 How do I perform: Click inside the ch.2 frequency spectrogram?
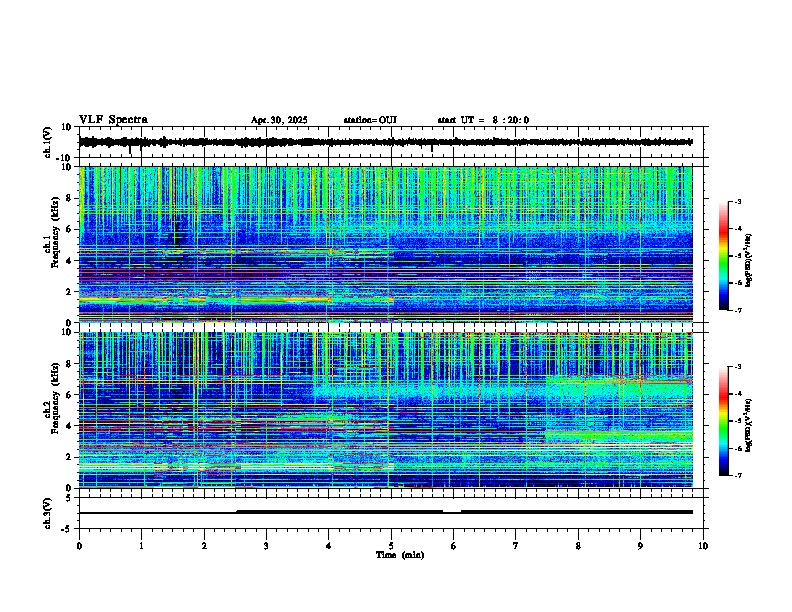point(386,410)
